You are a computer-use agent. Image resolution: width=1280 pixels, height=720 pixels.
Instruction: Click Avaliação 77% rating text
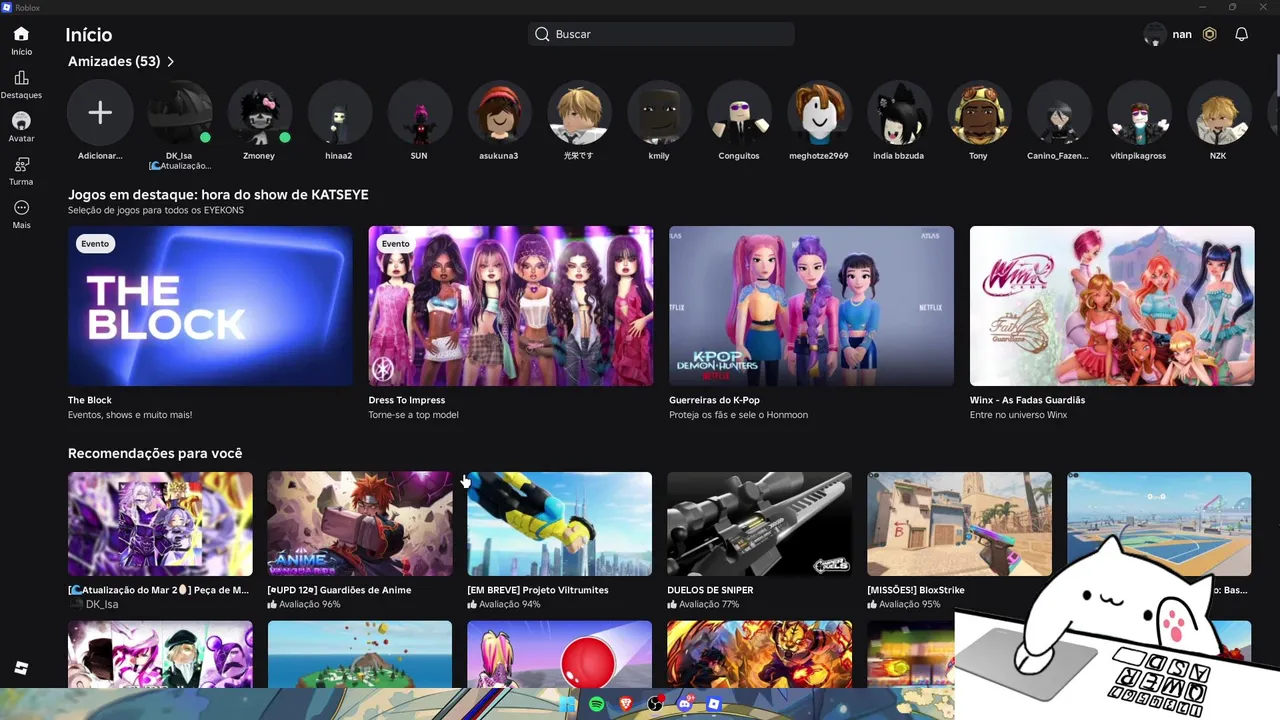(709, 604)
